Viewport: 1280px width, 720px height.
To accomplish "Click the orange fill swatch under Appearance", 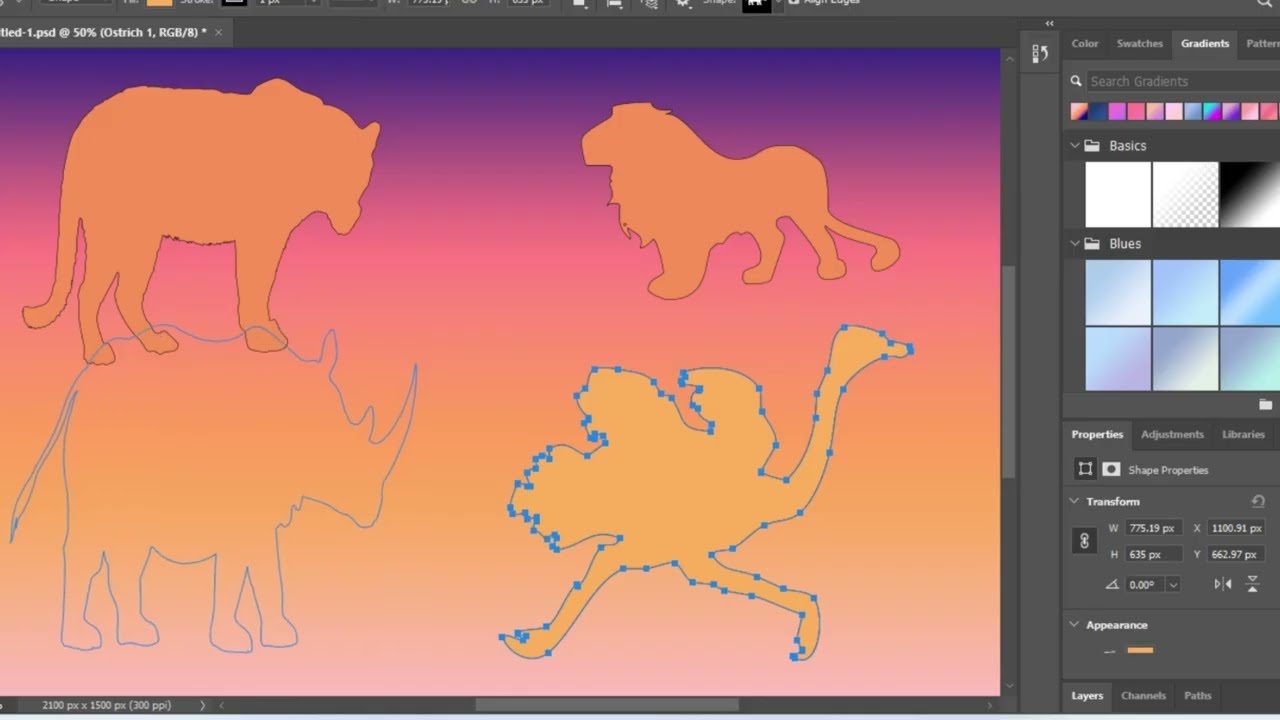I will pos(1140,650).
